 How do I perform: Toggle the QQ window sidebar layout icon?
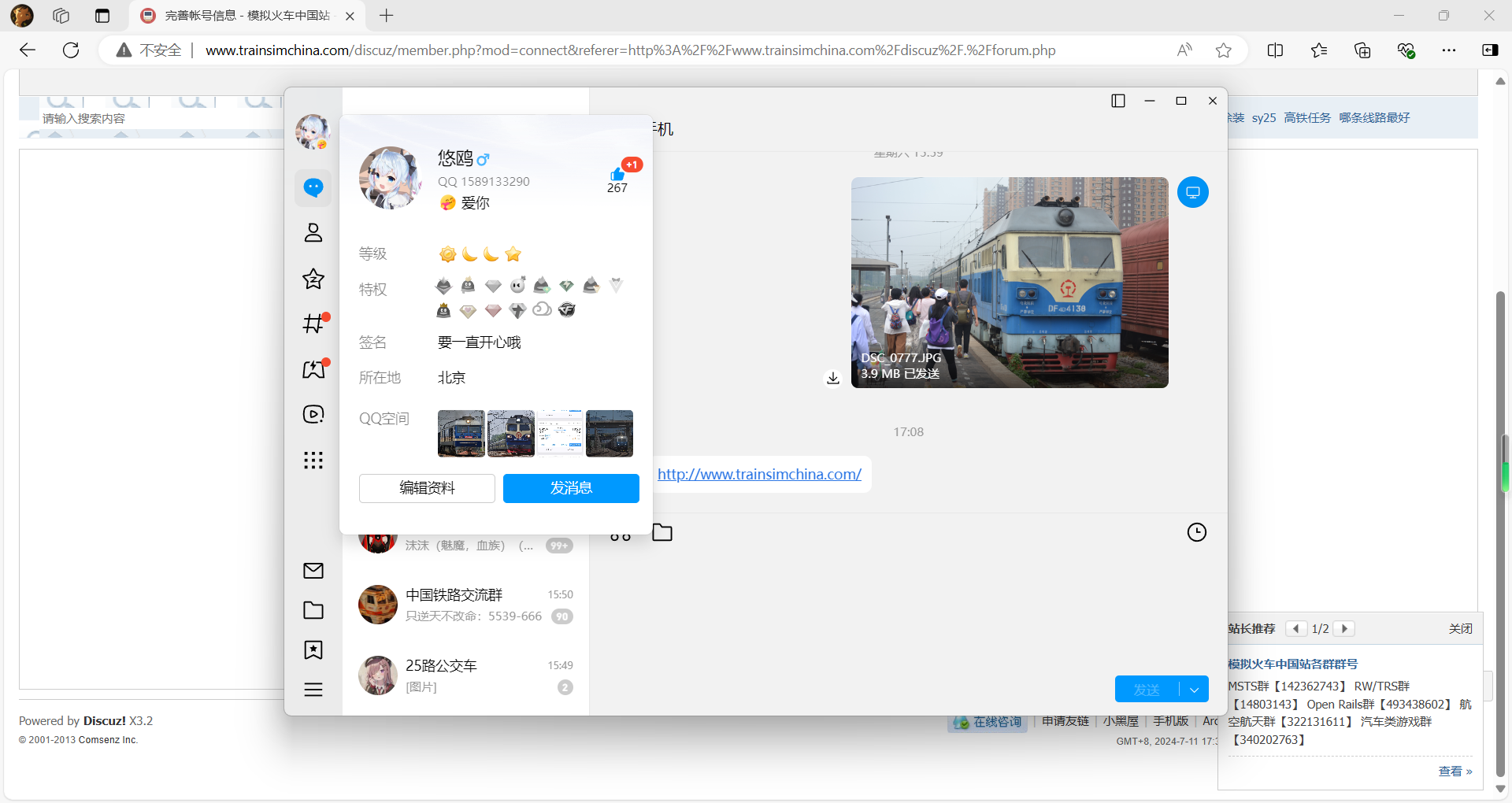(x=1118, y=101)
